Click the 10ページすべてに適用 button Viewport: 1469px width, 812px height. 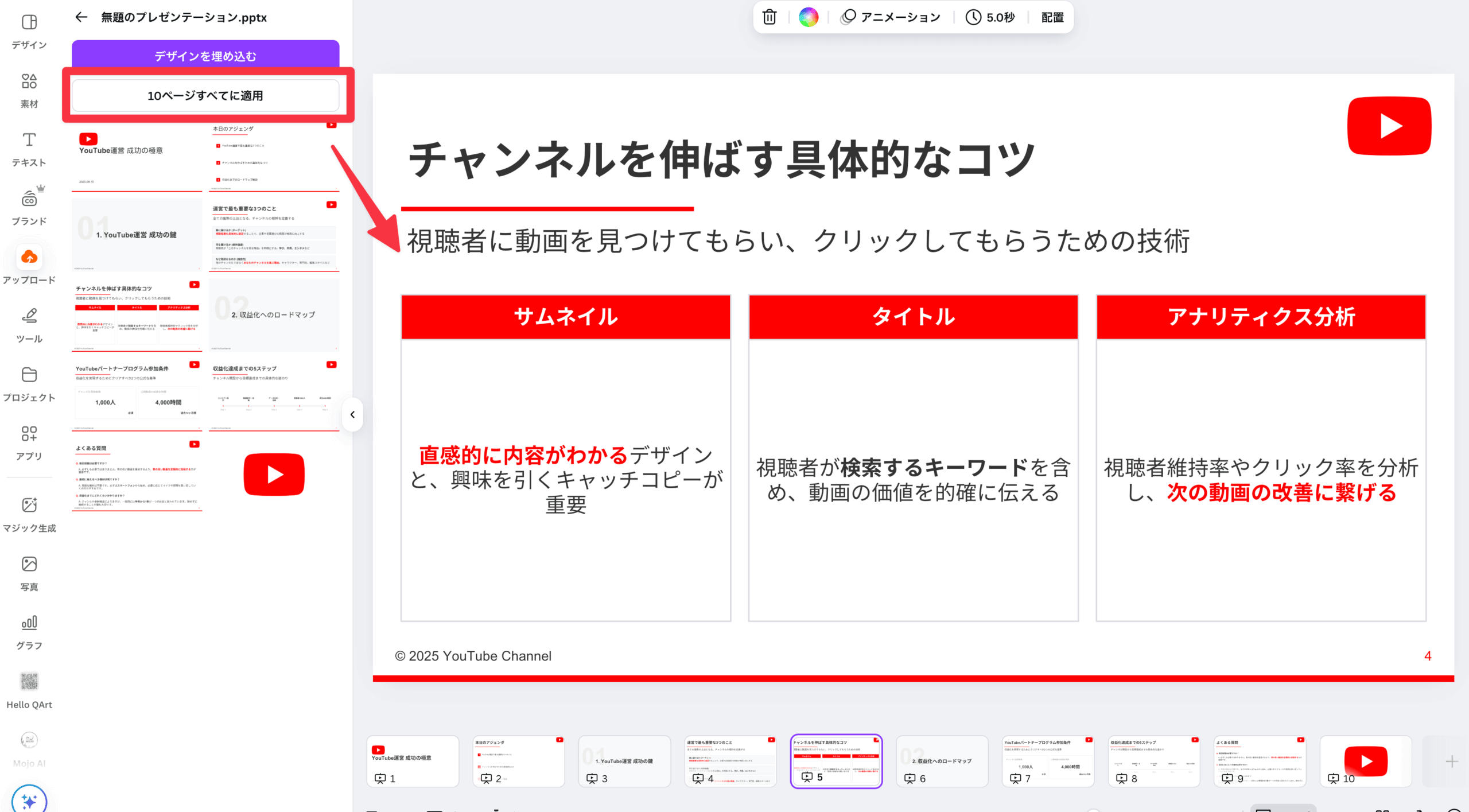[x=205, y=95]
